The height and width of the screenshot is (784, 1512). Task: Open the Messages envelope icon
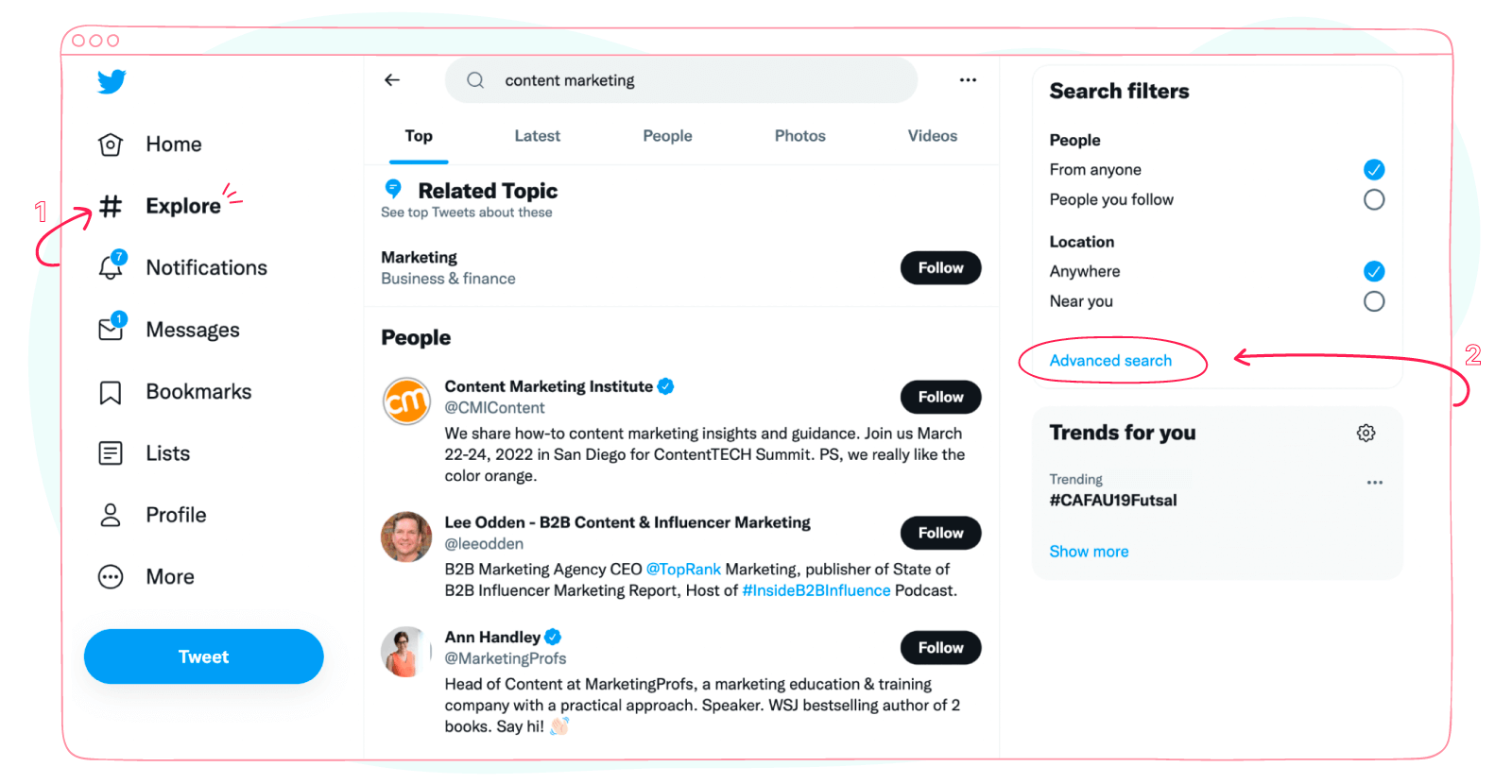click(111, 329)
